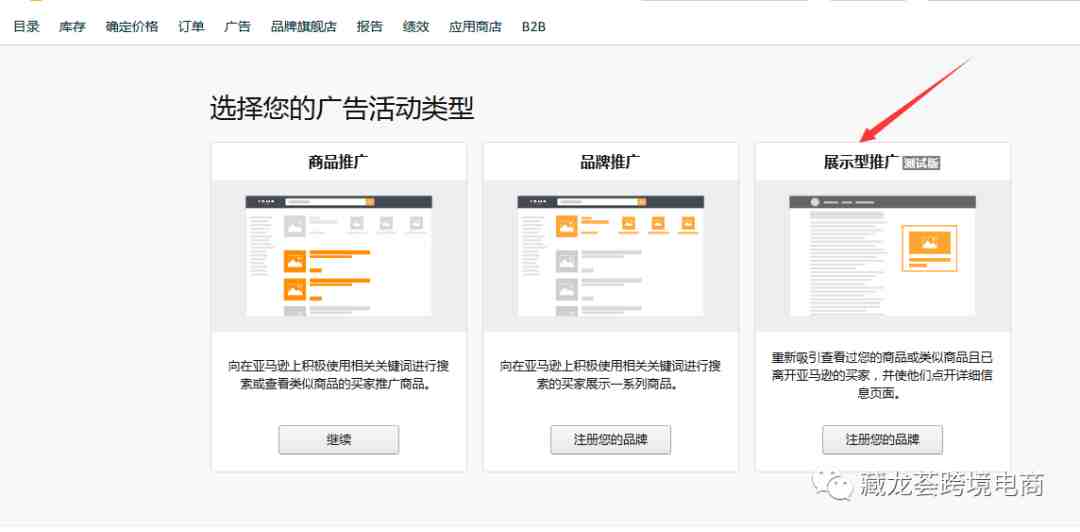This screenshot has height=532, width=1080.
Task: Select the 展示型推广 preview illustration
Action: click(882, 256)
